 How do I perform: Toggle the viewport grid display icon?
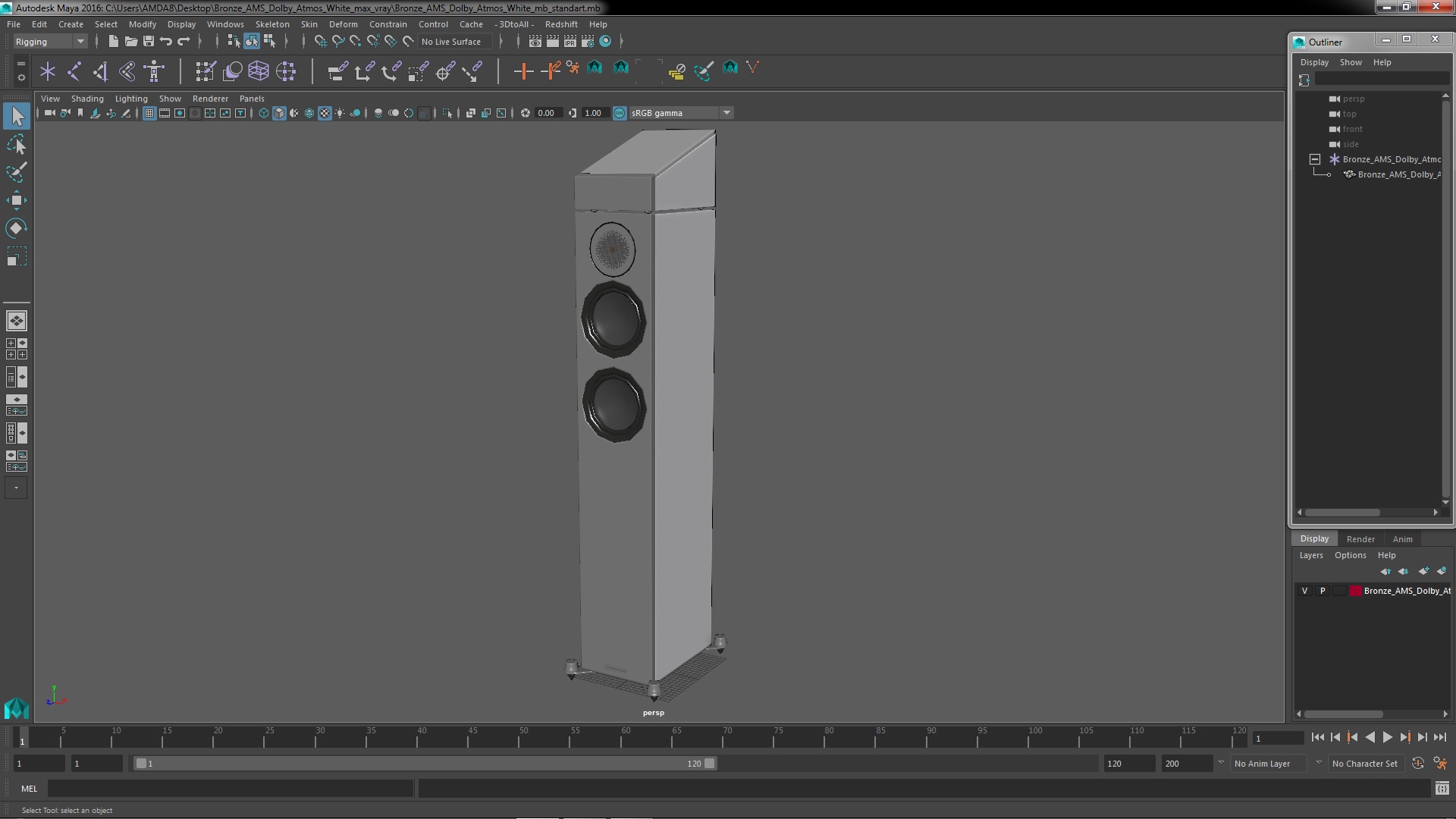tap(149, 113)
